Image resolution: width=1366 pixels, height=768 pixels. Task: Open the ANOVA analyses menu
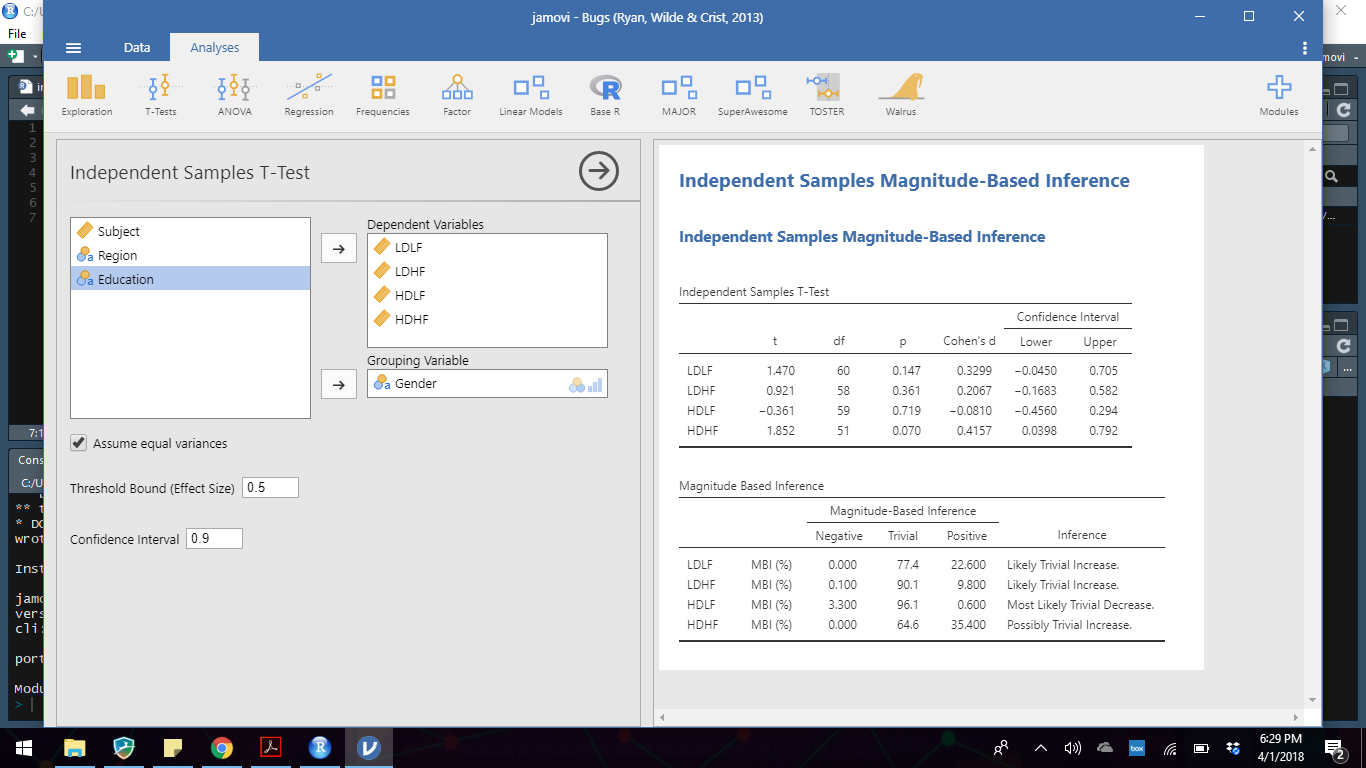point(234,96)
